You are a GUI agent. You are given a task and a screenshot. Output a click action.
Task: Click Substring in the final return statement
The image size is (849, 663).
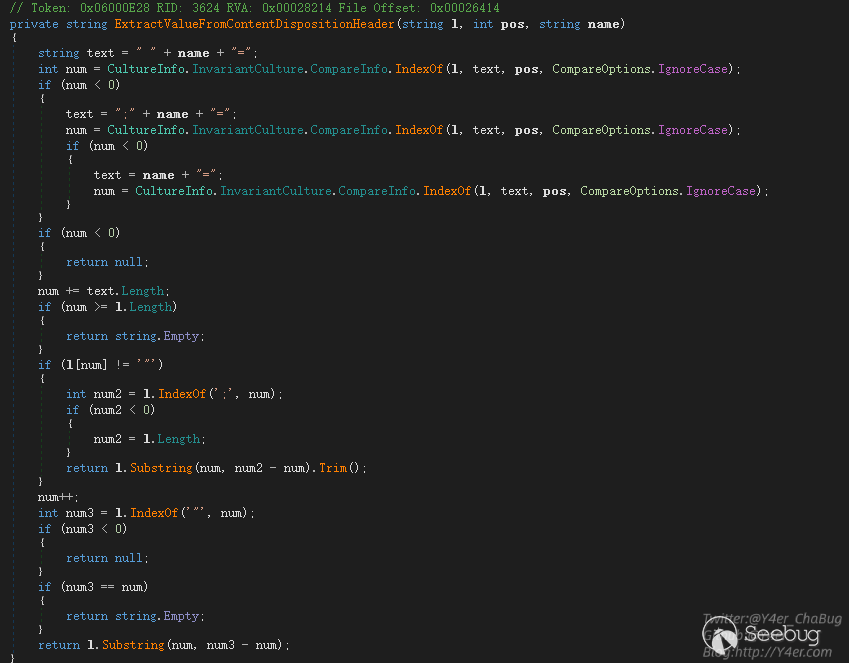132,645
